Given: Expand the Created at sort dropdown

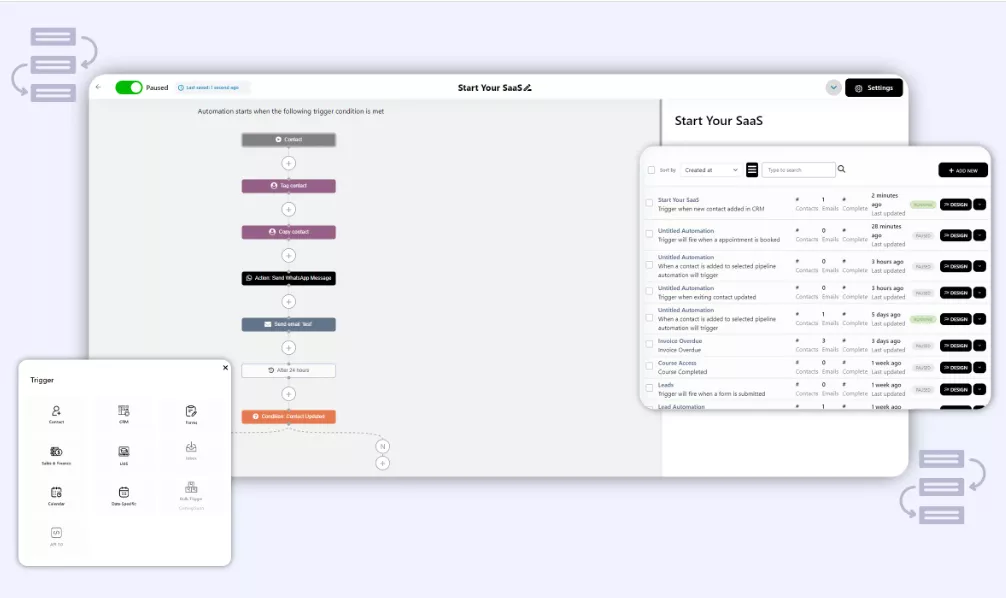Looking at the screenshot, I should [x=711, y=170].
